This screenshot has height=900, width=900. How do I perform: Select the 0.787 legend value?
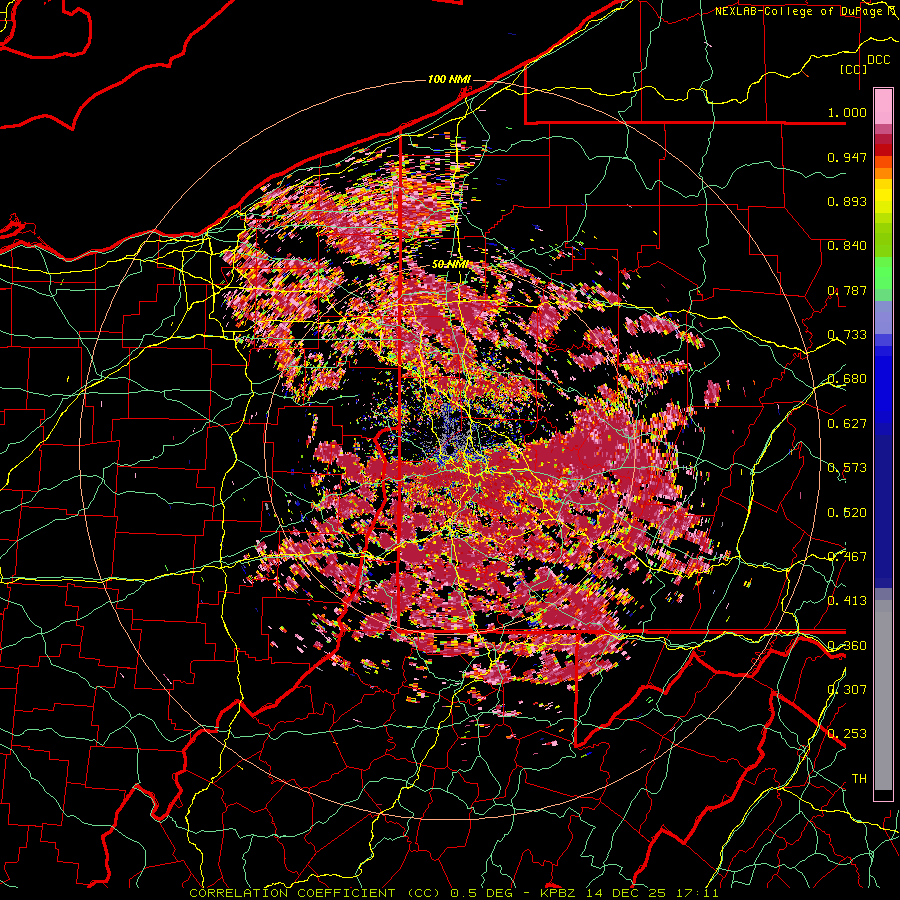tap(847, 290)
